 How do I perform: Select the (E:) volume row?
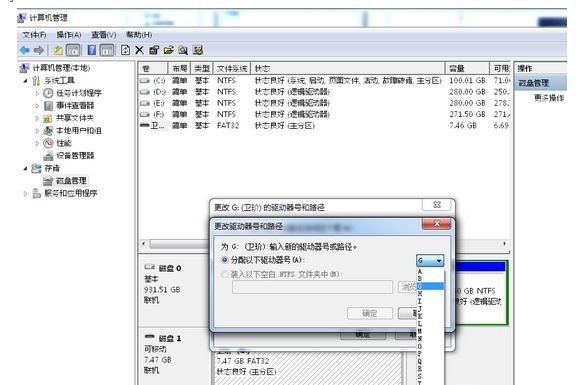point(325,103)
